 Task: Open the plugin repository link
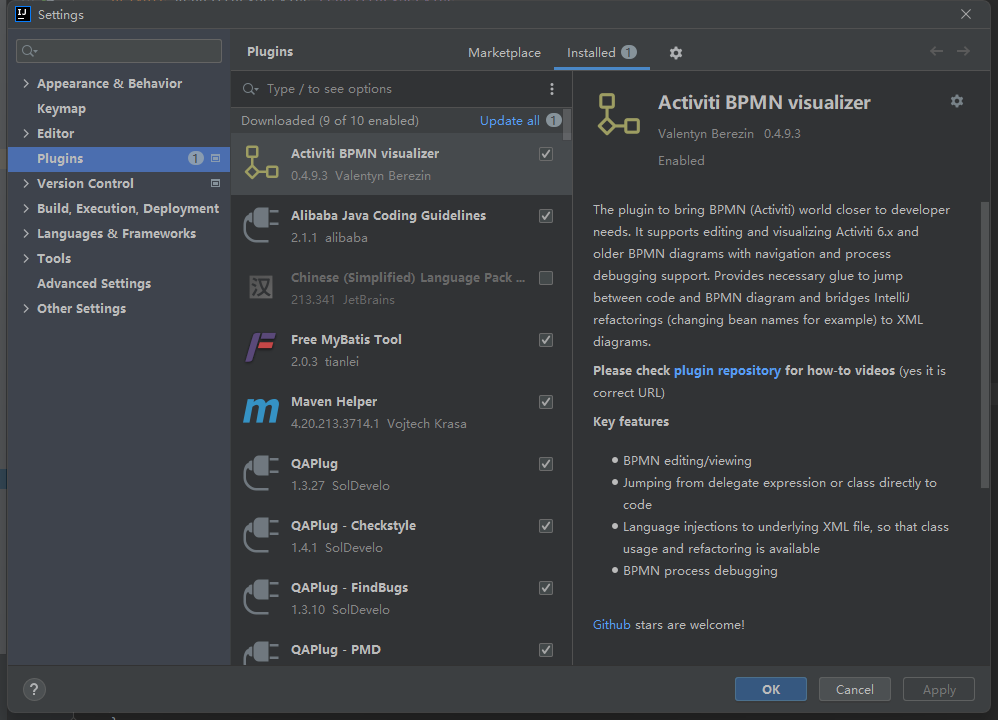[727, 370]
